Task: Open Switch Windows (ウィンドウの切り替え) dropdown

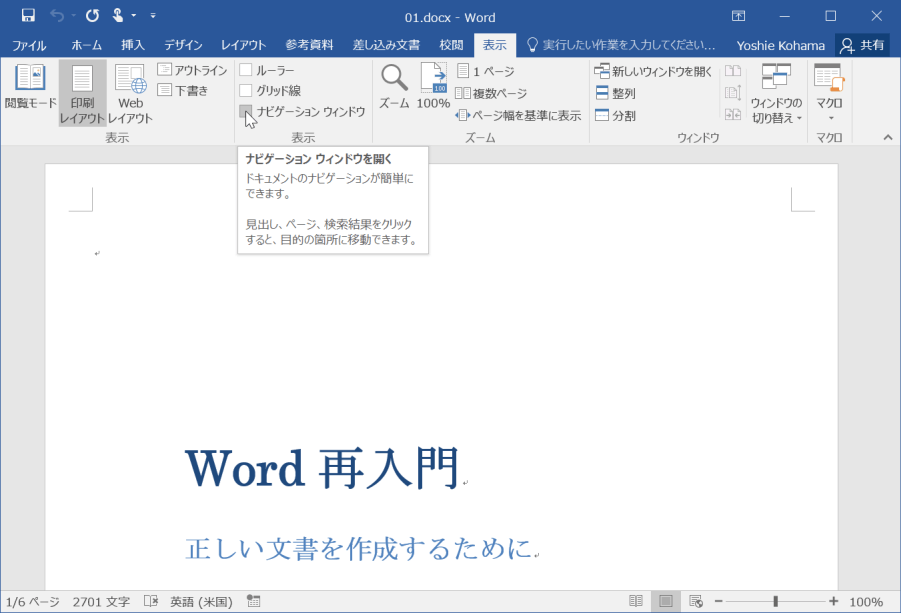Action: [776, 94]
